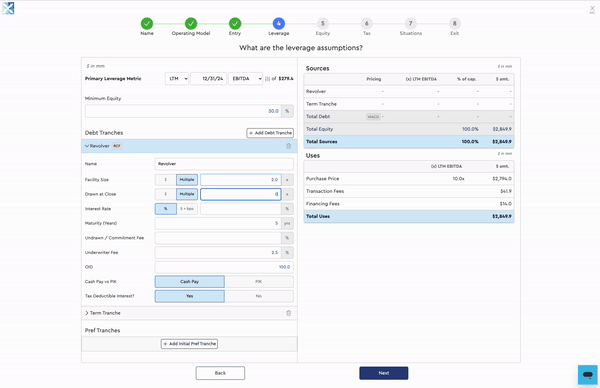Delete the Revolver tranche via trash icon
Viewport: 600px width, 388px height.
[x=289, y=146]
